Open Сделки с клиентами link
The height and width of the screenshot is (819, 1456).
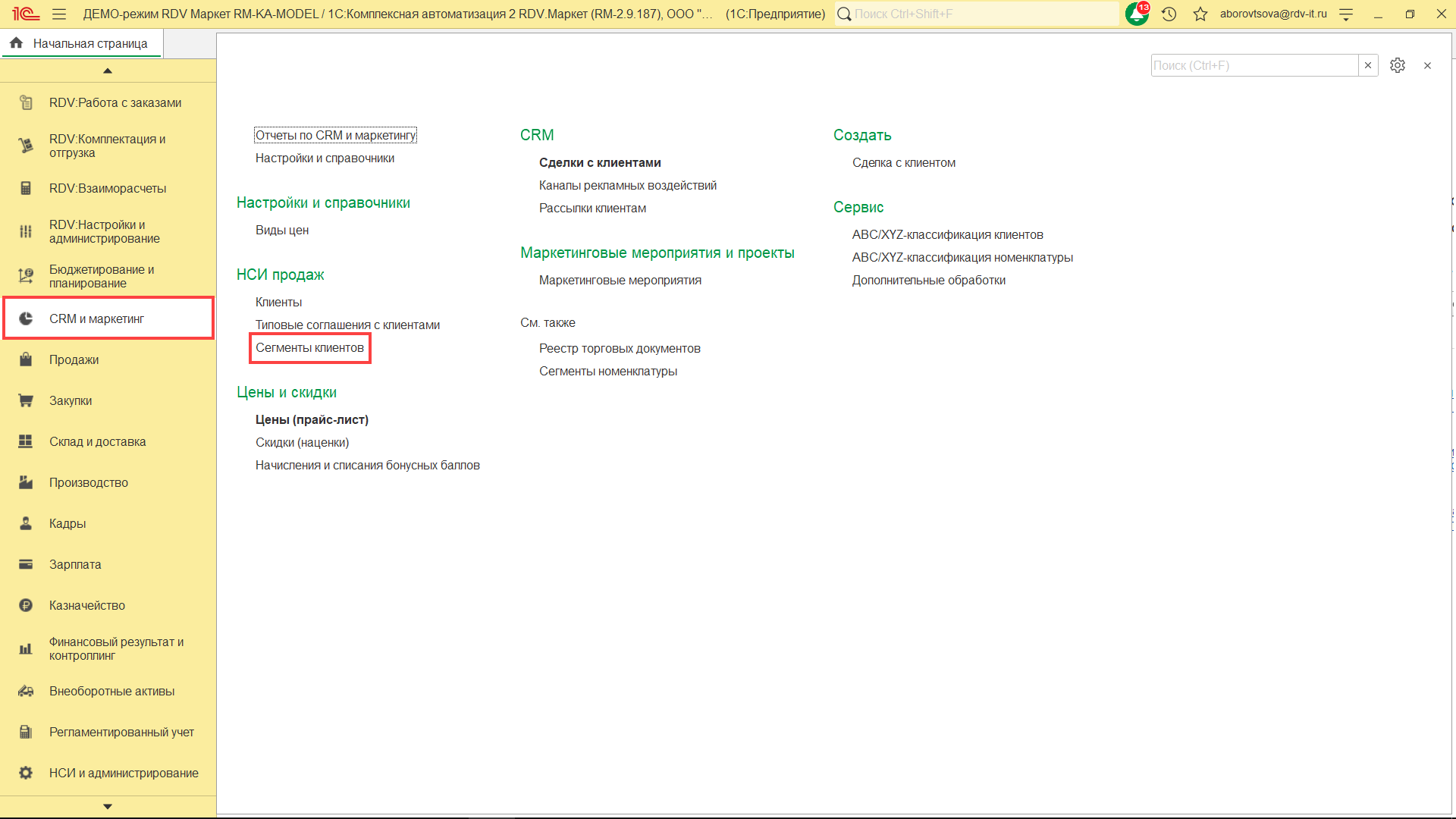[x=599, y=162]
